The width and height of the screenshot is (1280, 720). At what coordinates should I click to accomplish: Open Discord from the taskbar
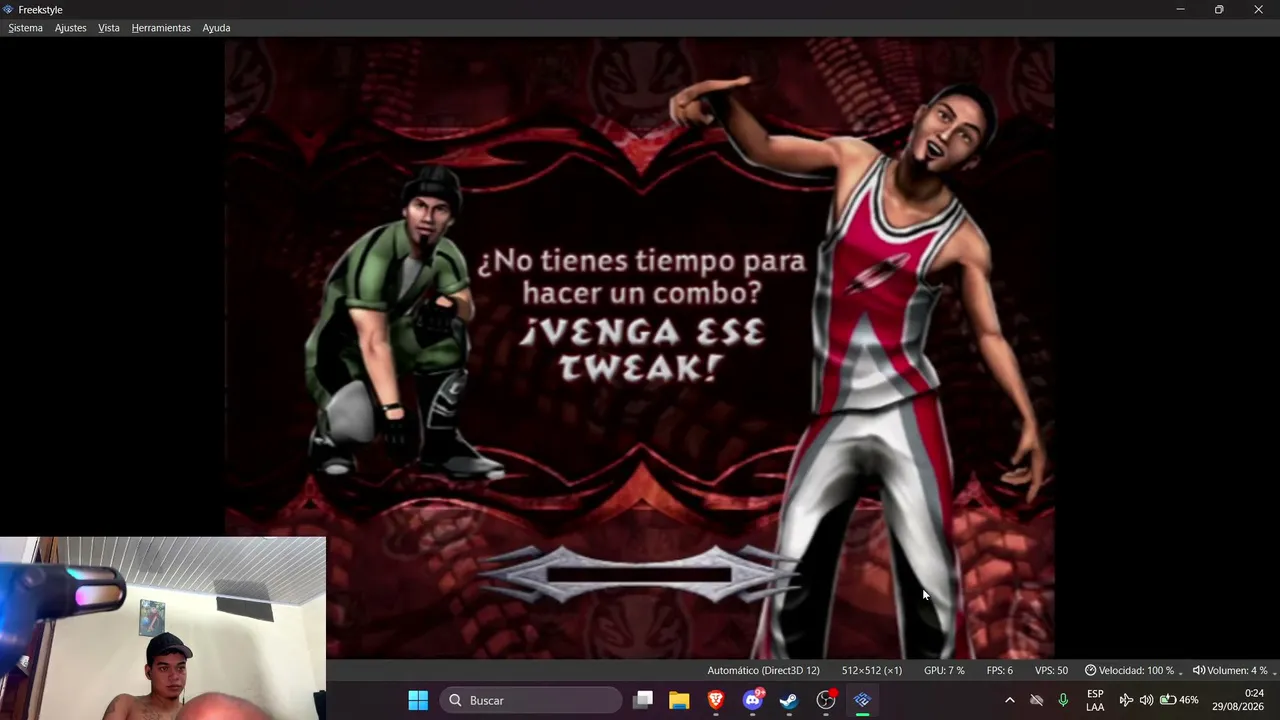[753, 700]
